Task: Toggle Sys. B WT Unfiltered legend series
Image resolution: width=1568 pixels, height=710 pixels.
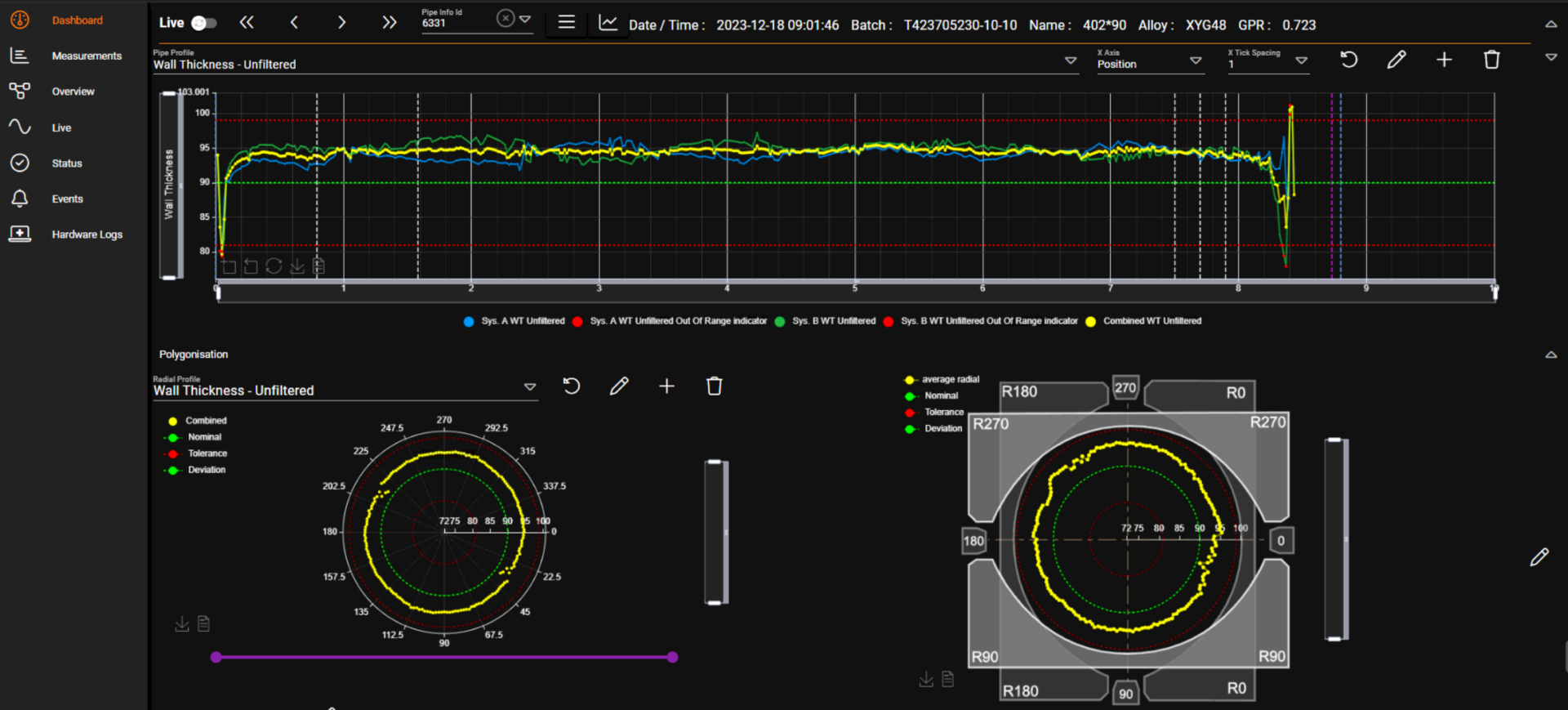Action: (825, 321)
